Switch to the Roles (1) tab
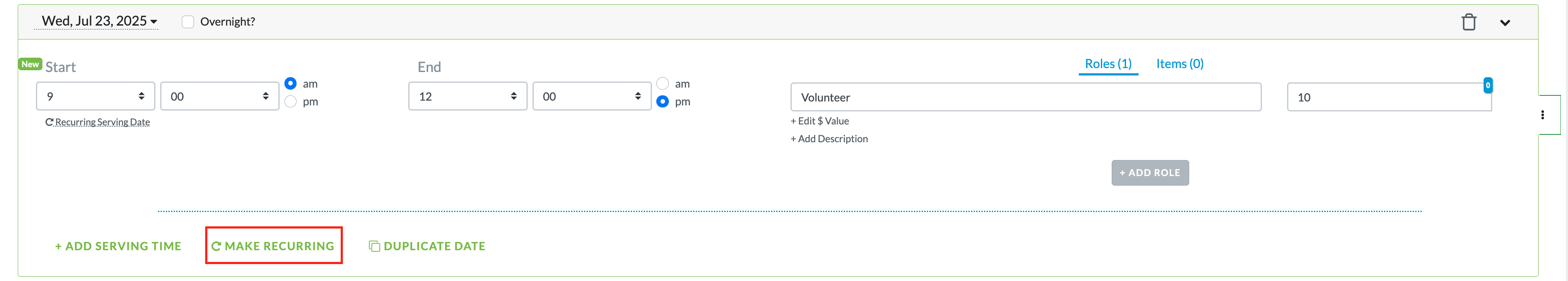 tap(1108, 64)
